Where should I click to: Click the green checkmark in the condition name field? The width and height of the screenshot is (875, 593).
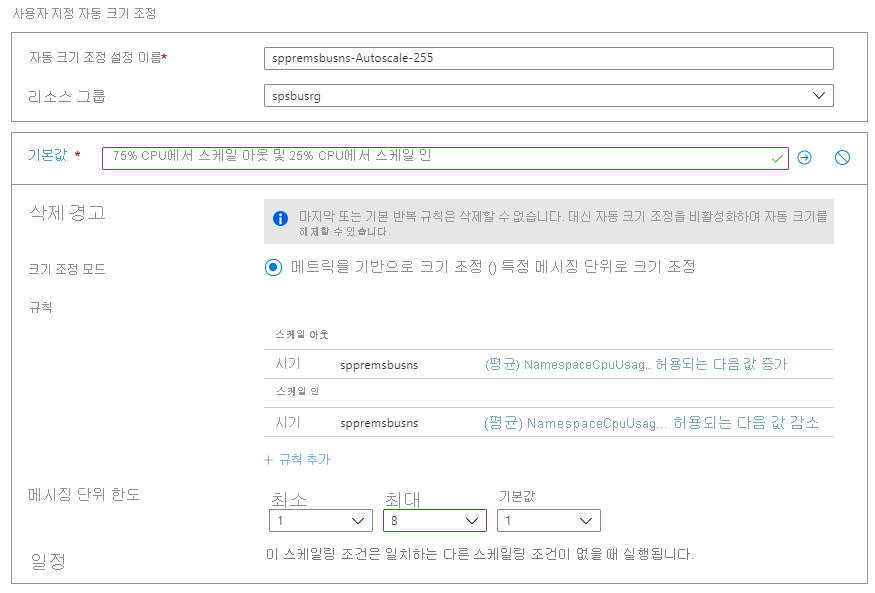pyautogui.click(x=777, y=158)
